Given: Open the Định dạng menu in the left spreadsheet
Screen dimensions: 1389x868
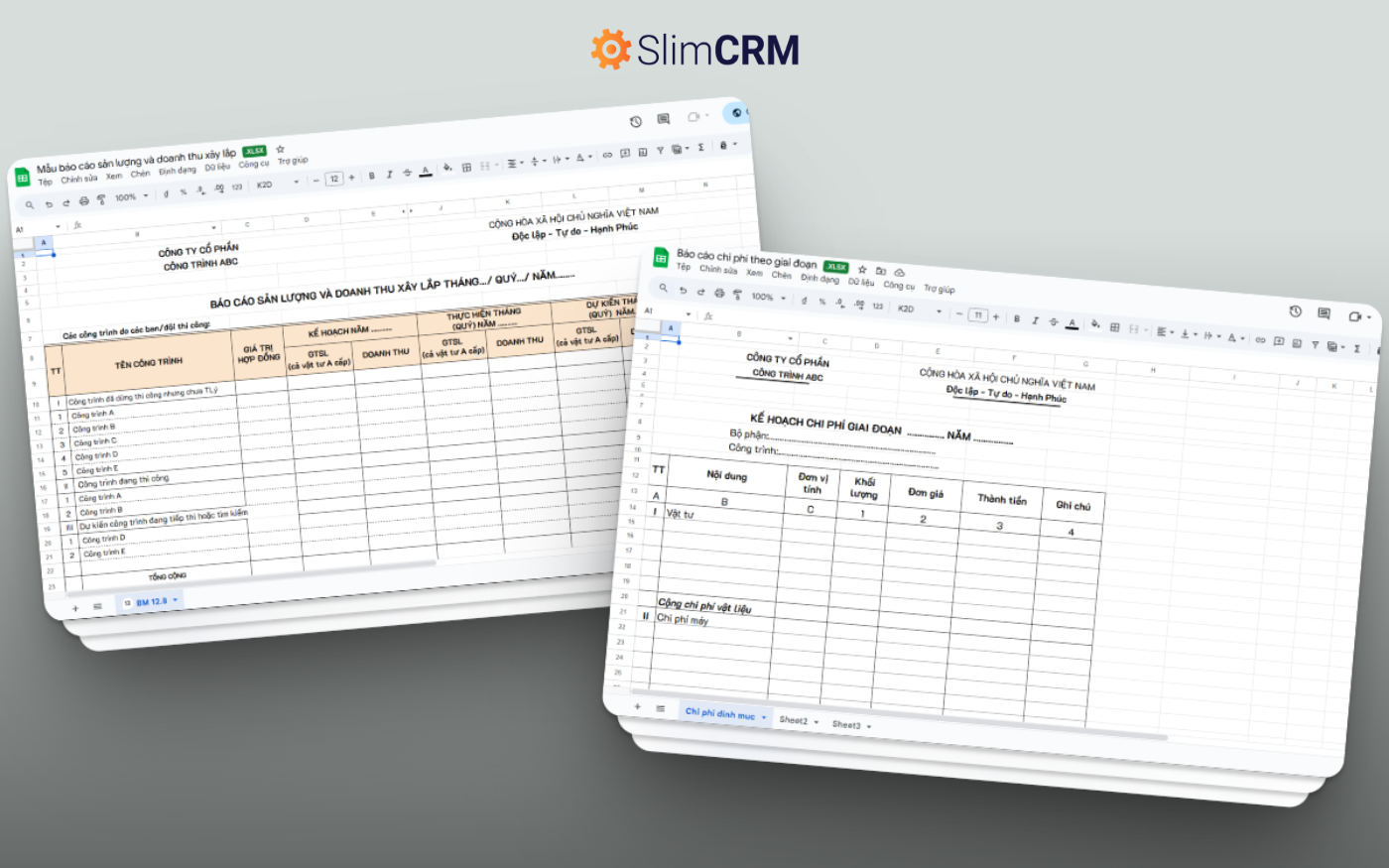Looking at the screenshot, I should coord(178,171).
